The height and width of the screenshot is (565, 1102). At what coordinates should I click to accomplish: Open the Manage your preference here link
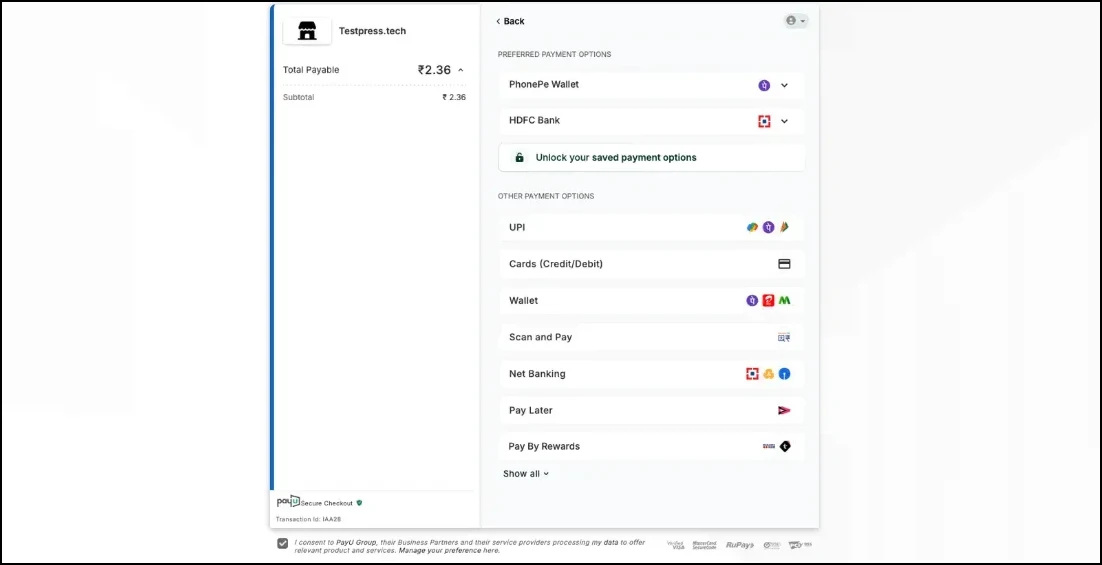(449, 550)
